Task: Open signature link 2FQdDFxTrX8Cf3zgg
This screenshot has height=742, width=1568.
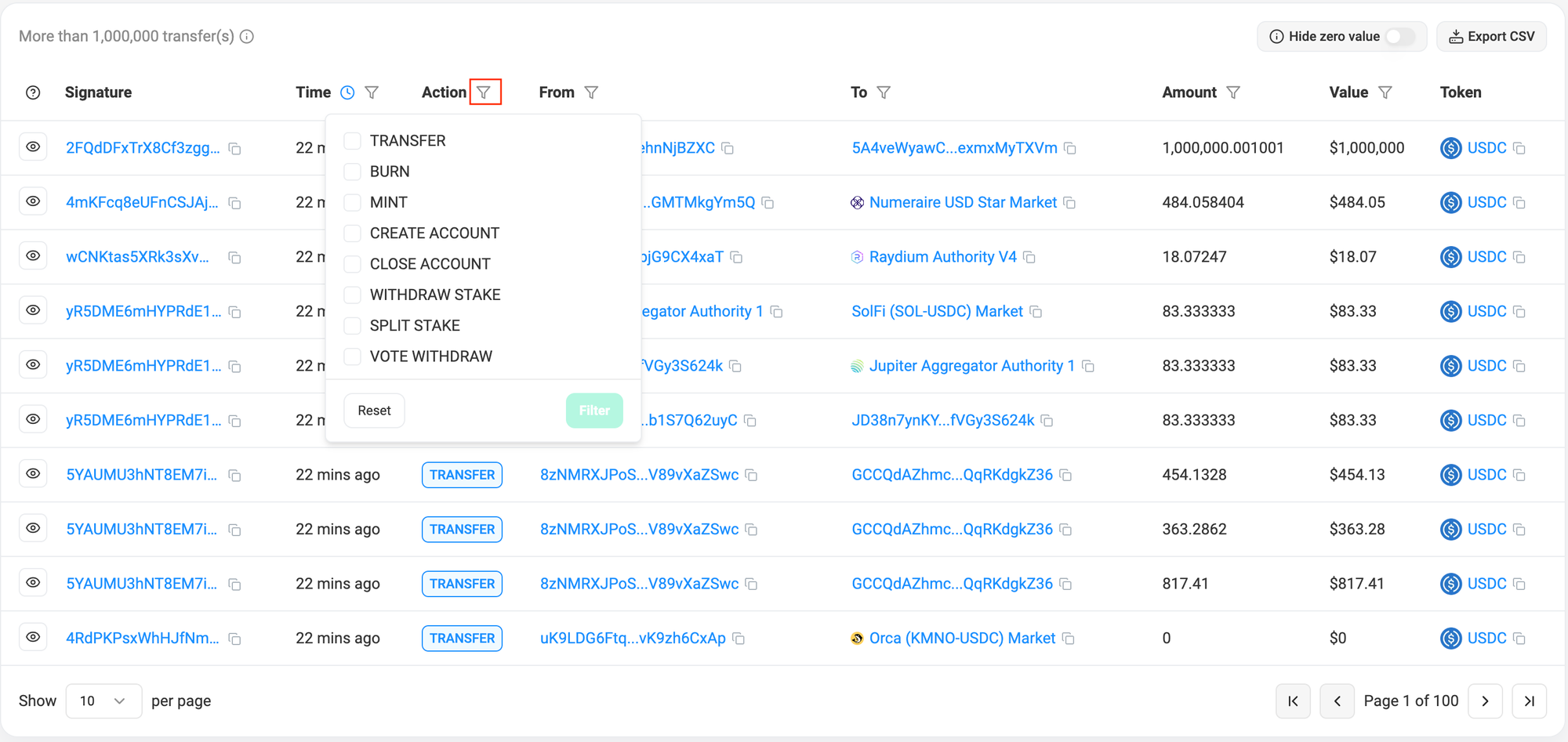Action: click(x=143, y=148)
